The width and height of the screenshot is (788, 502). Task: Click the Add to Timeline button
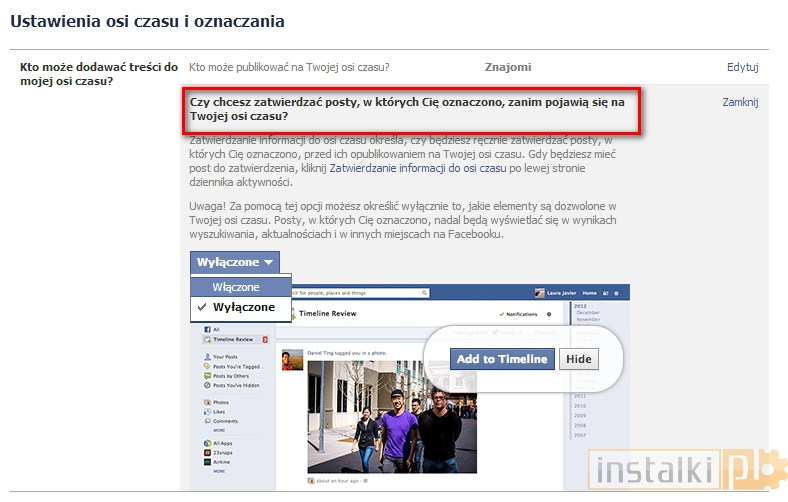point(502,359)
